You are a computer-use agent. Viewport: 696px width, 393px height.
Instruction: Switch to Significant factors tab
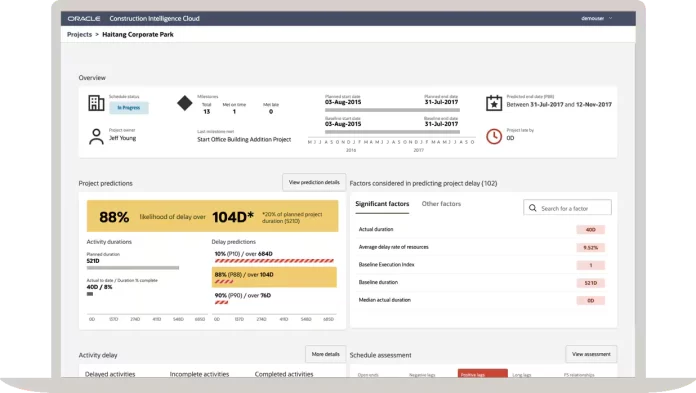[x=382, y=204]
